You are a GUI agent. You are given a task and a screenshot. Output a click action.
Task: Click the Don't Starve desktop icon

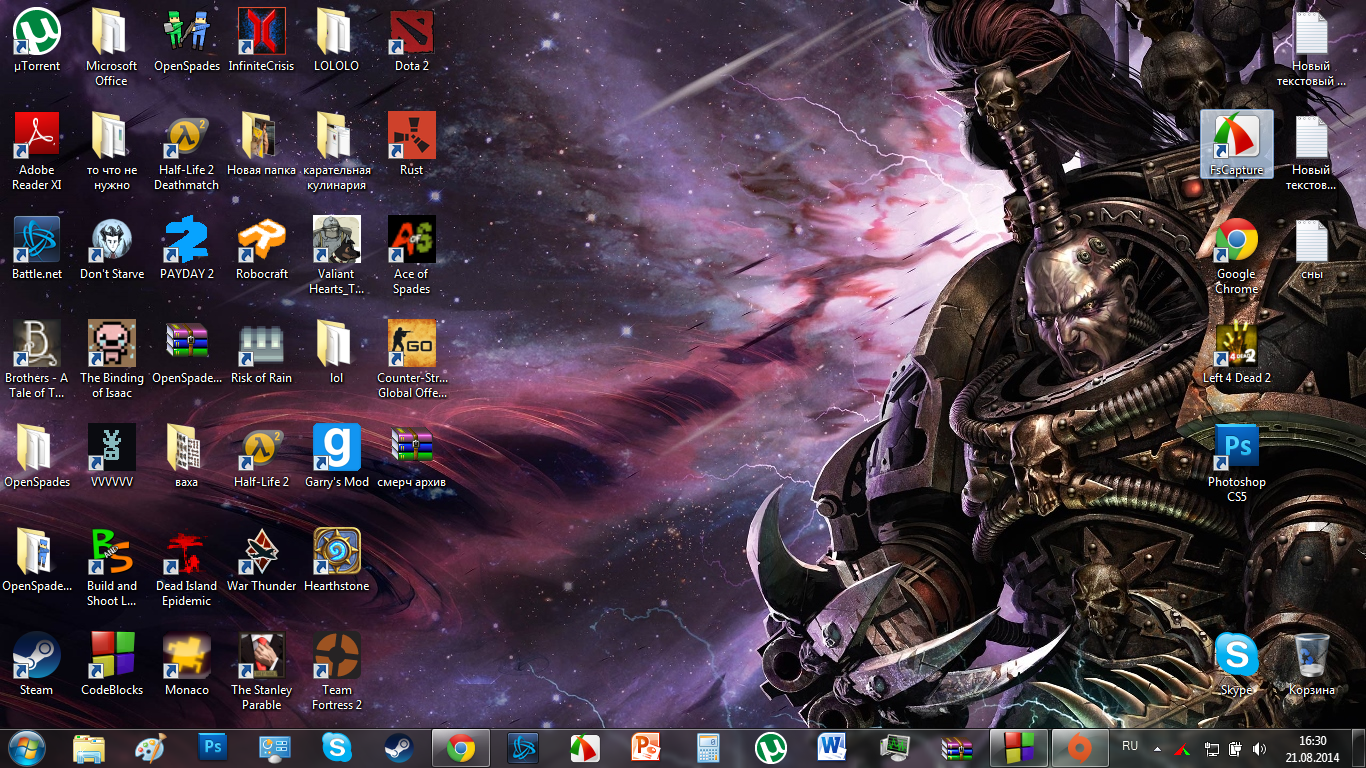tap(111, 241)
